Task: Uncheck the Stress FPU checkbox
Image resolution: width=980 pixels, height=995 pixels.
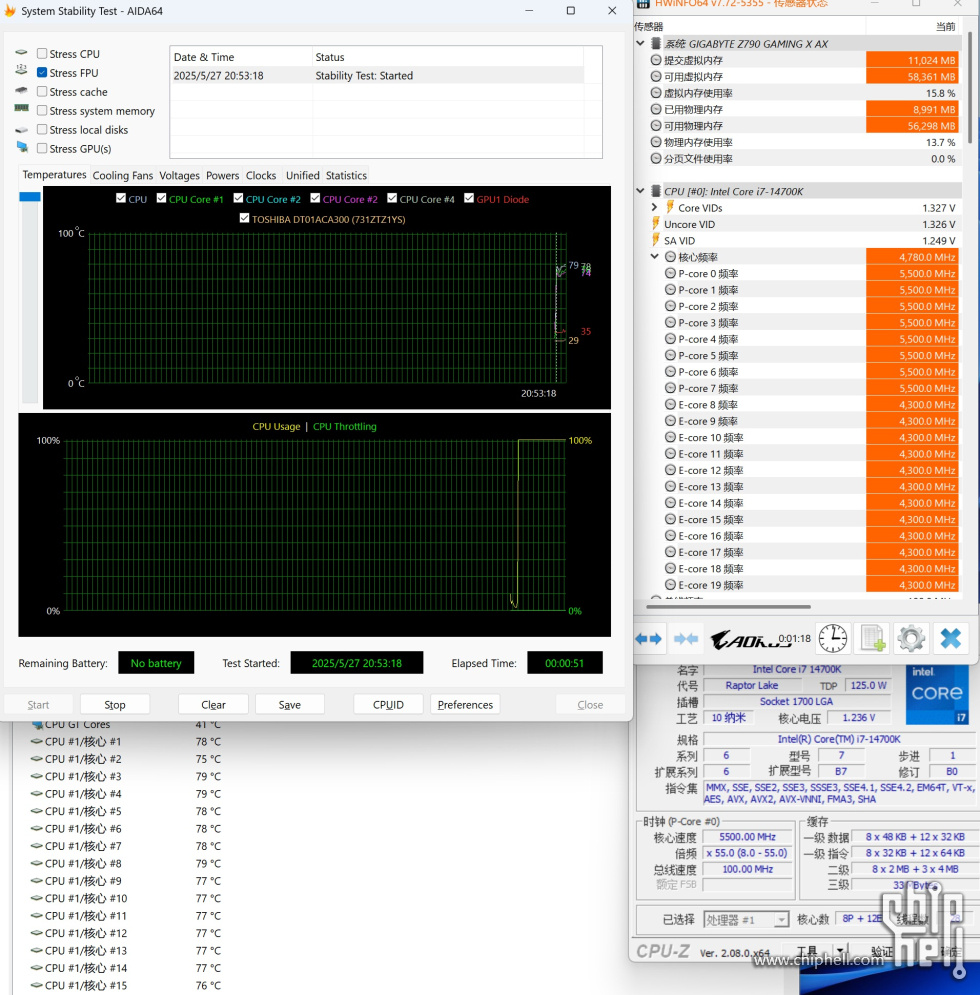Action: (x=42, y=72)
